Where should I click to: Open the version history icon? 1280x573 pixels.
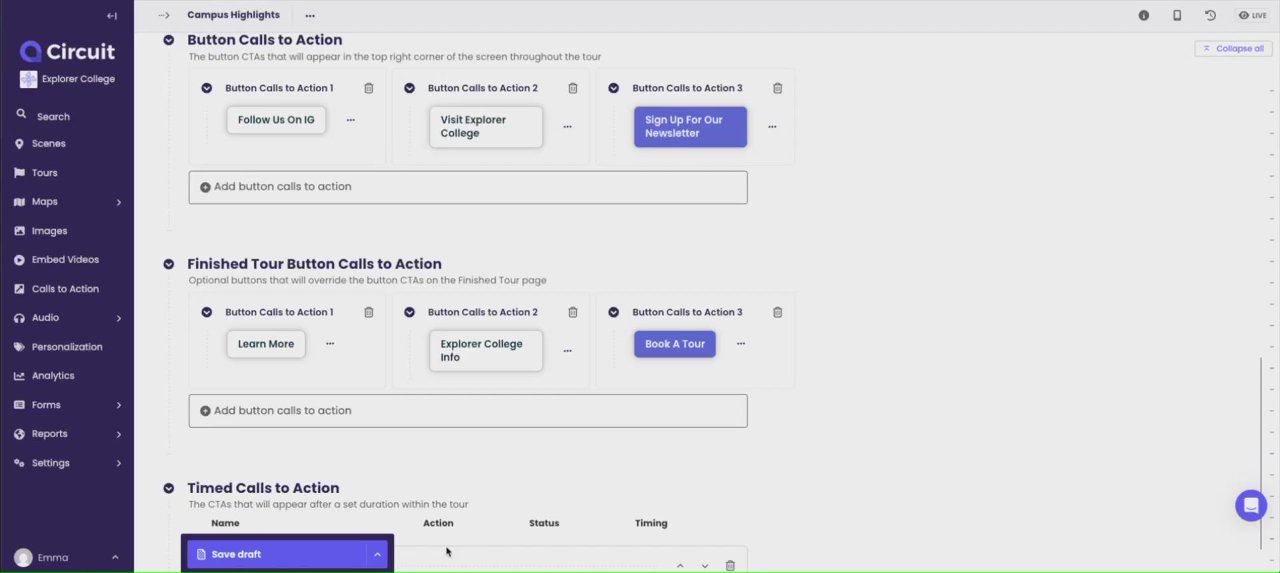pyautogui.click(x=1210, y=16)
